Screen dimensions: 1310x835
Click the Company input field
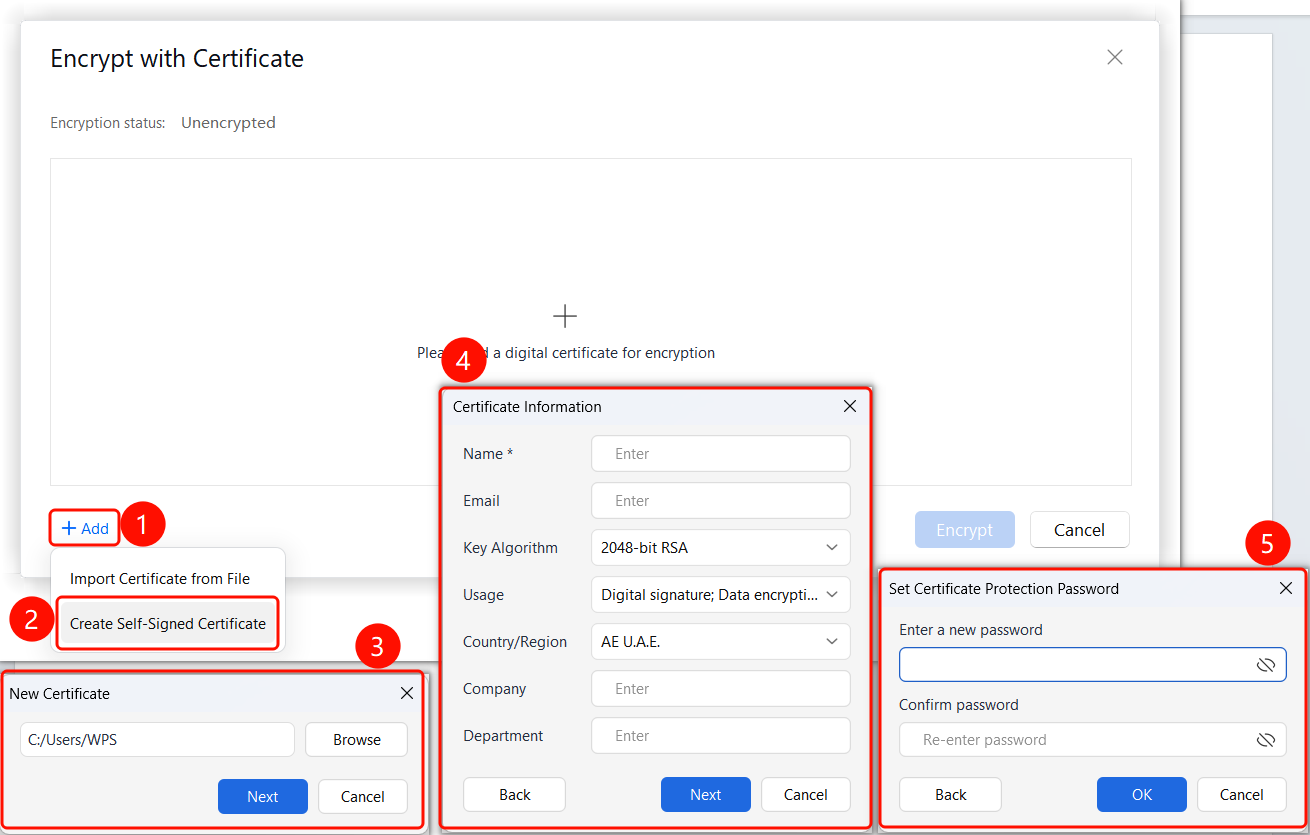coord(721,688)
